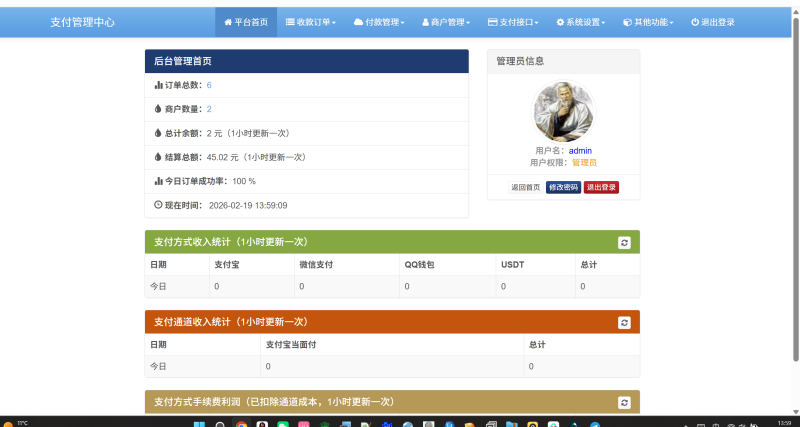800x427 pixels.
Task: Click the 100 % success rate value
Action: click(244, 181)
